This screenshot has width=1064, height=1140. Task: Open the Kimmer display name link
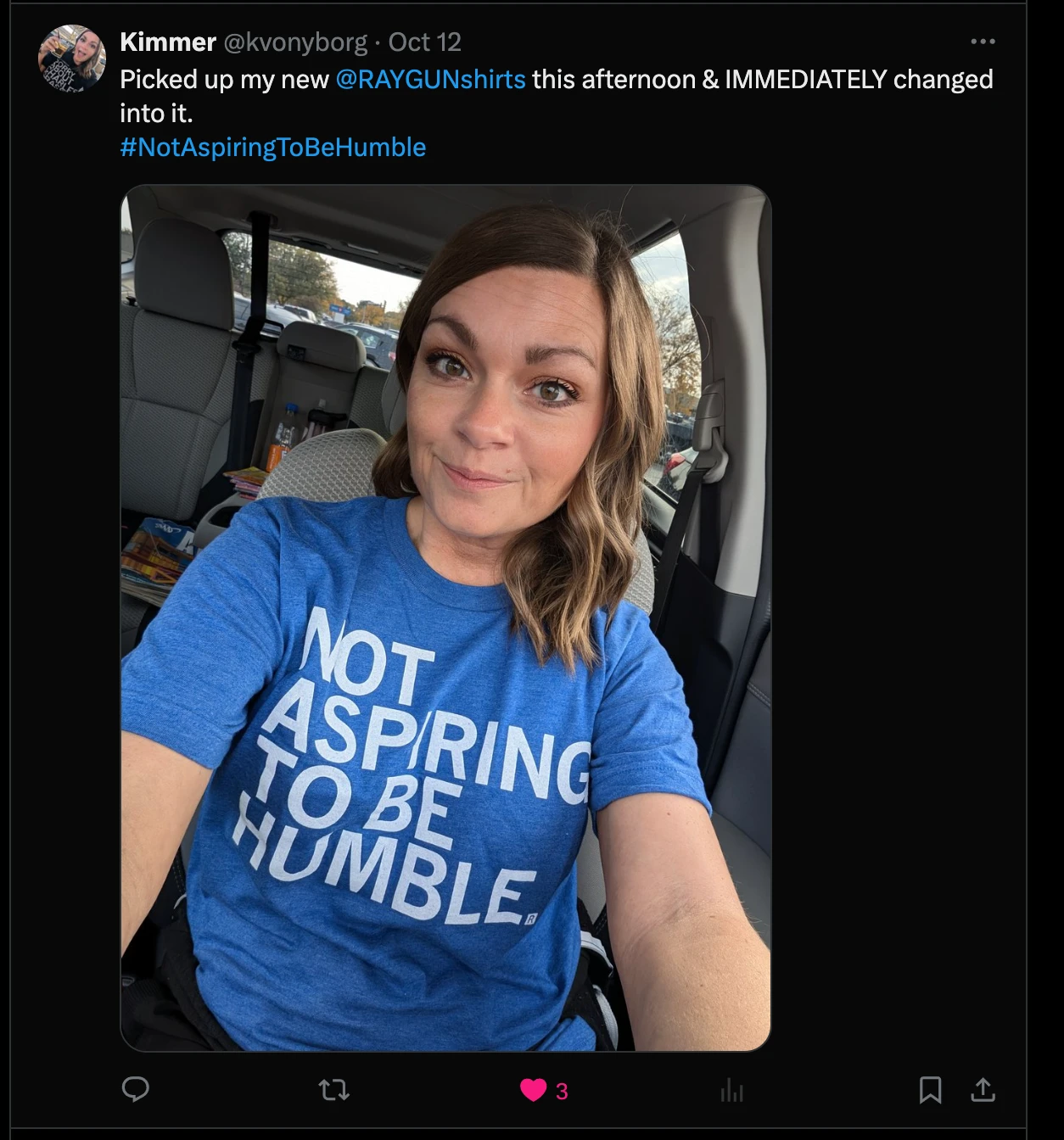168,42
